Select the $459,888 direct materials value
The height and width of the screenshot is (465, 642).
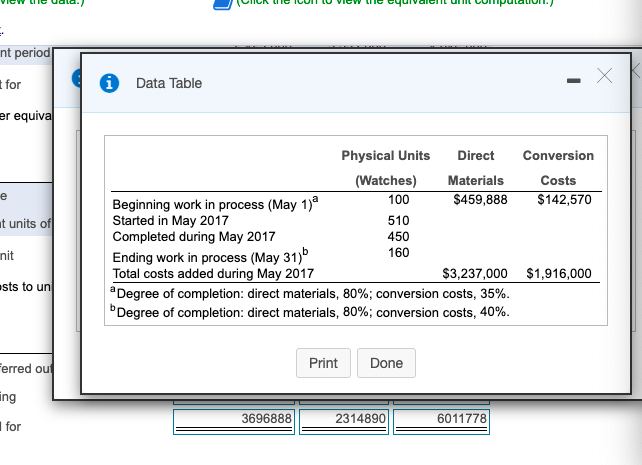click(x=480, y=199)
